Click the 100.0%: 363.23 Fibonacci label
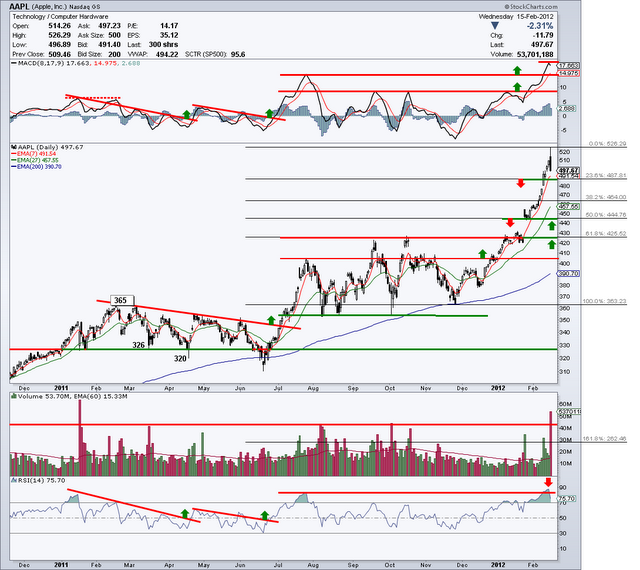This screenshot has width=640, height=570. point(604,301)
